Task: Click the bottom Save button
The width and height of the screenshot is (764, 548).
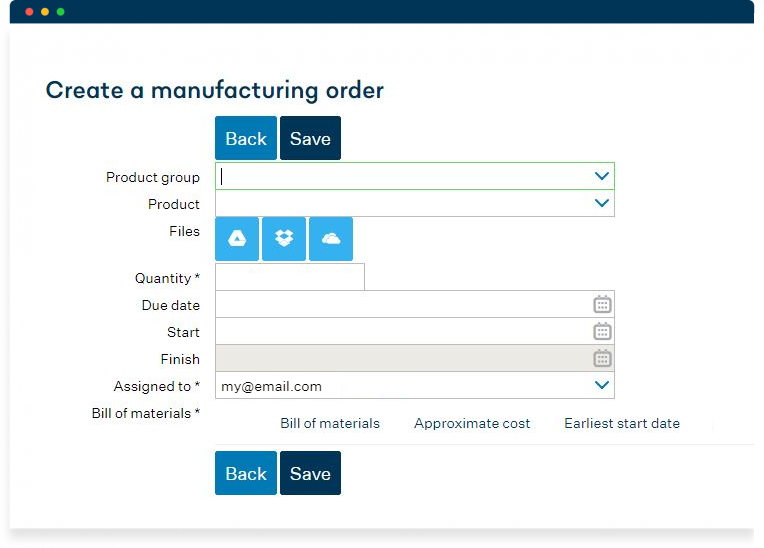Action: [310, 473]
